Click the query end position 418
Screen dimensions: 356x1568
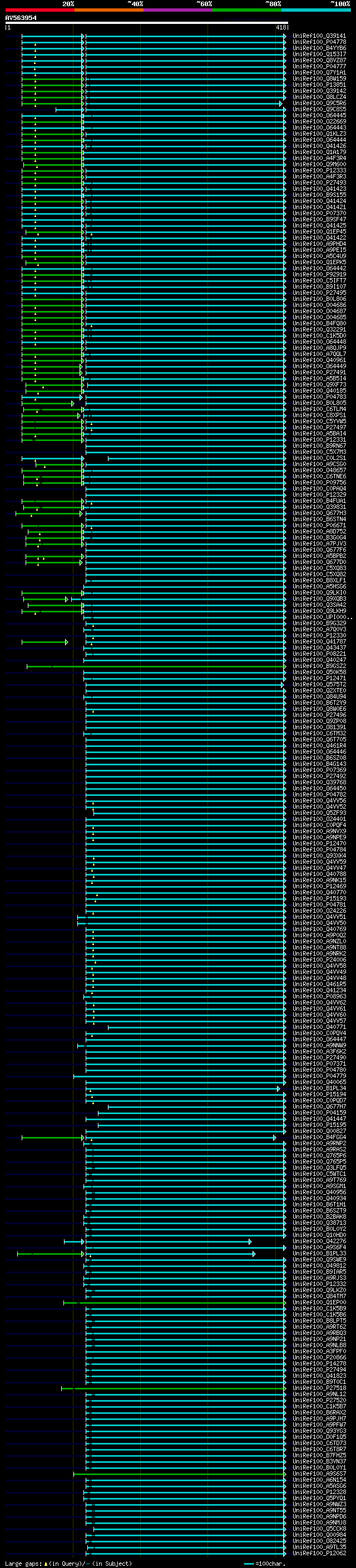click(280, 27)
